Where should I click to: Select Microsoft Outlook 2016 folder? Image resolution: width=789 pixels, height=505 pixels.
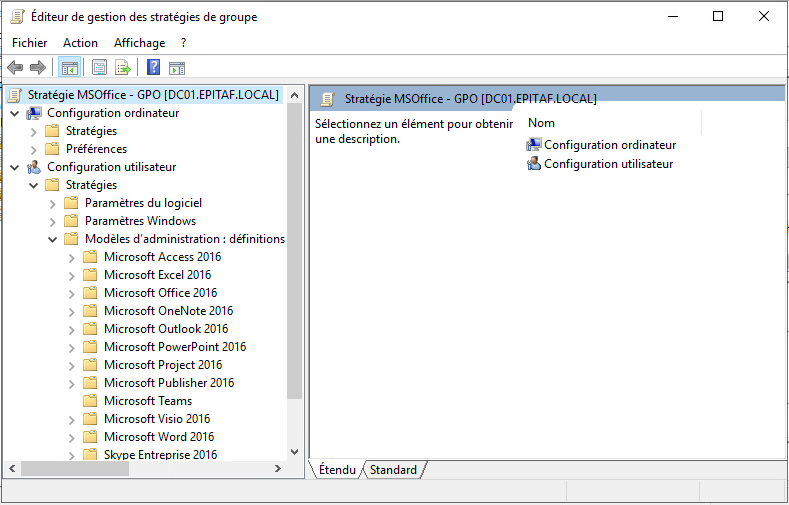pos(165,329)
